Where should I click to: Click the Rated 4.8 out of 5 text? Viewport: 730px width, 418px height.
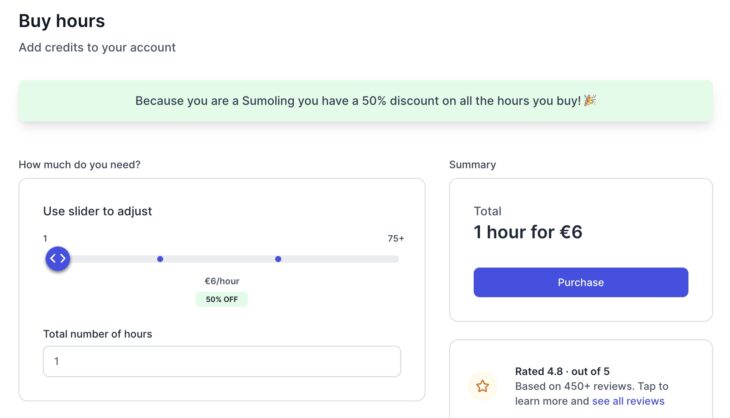tap(562, 371)
